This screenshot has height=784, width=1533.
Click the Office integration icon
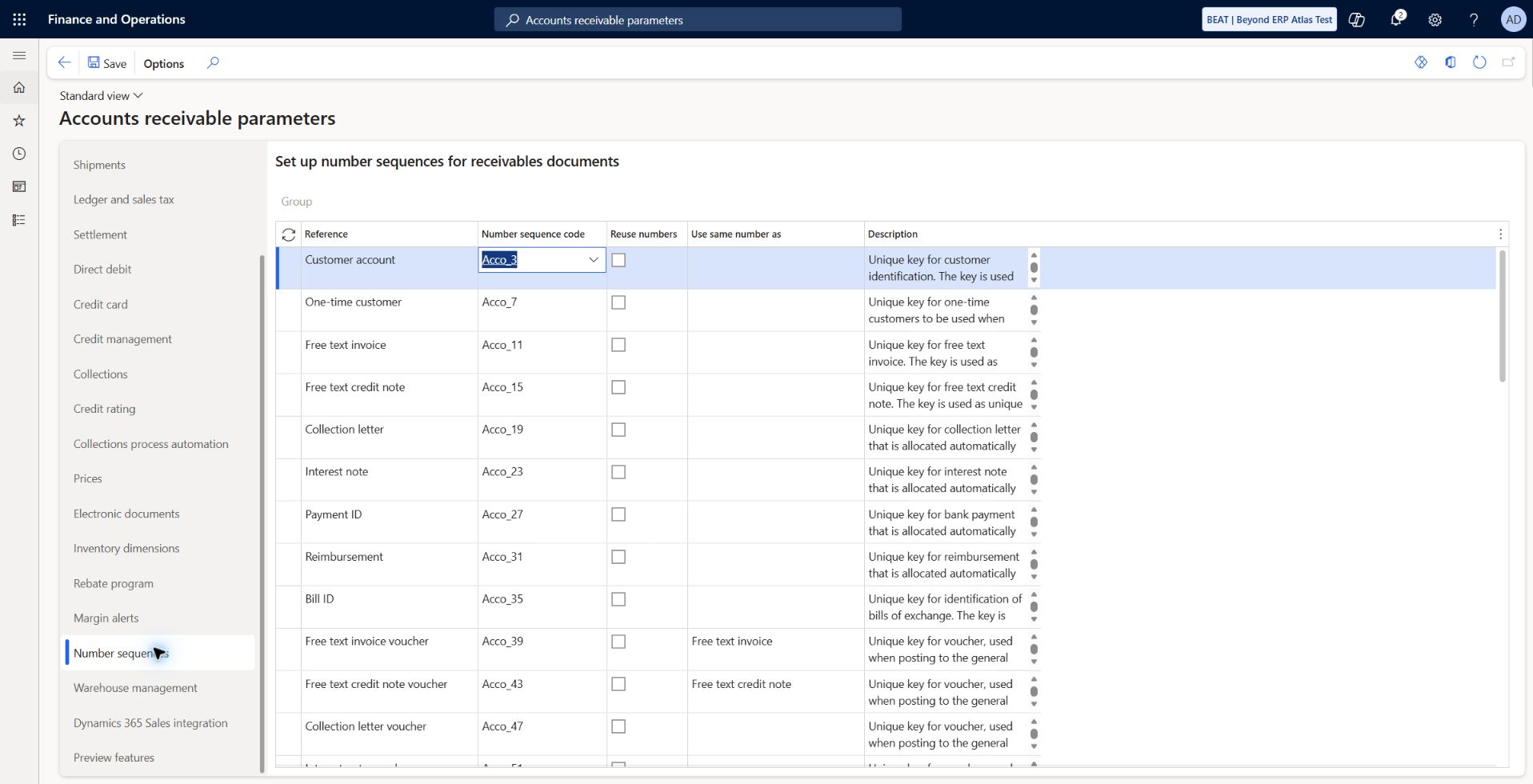1450,62
